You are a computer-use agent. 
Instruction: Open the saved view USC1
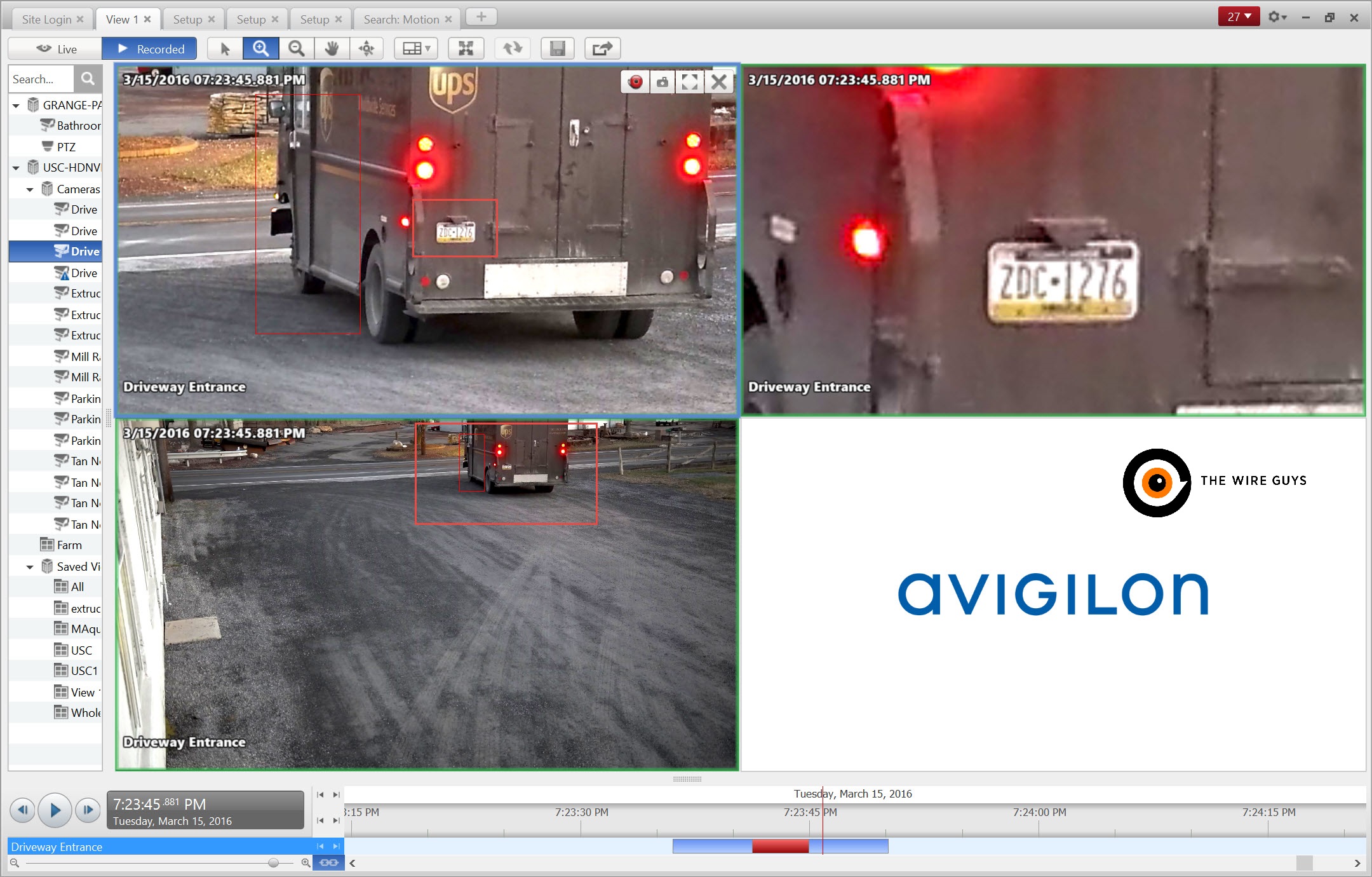point(76,671)
